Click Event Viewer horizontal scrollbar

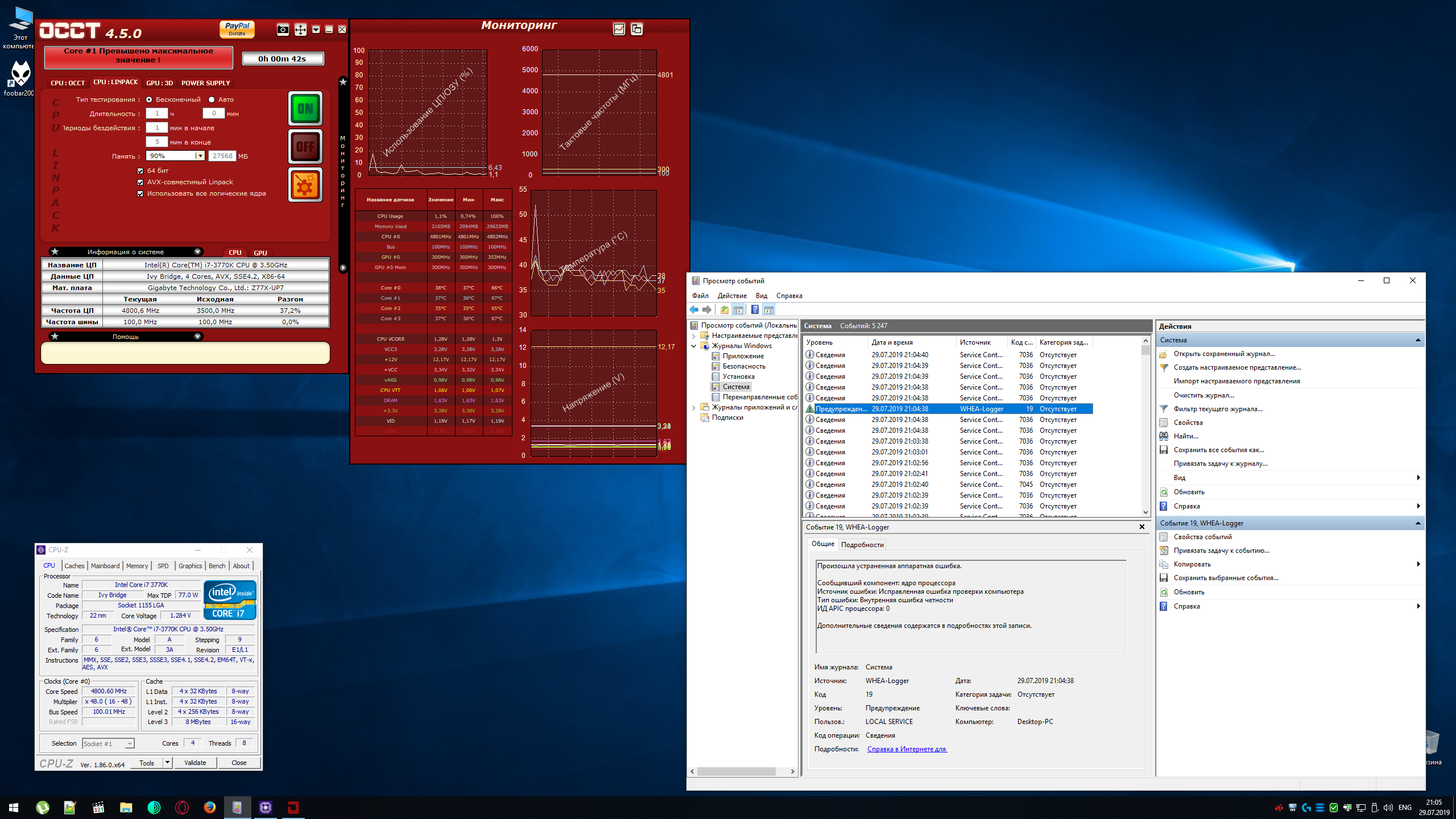click(x=737, y=772)
